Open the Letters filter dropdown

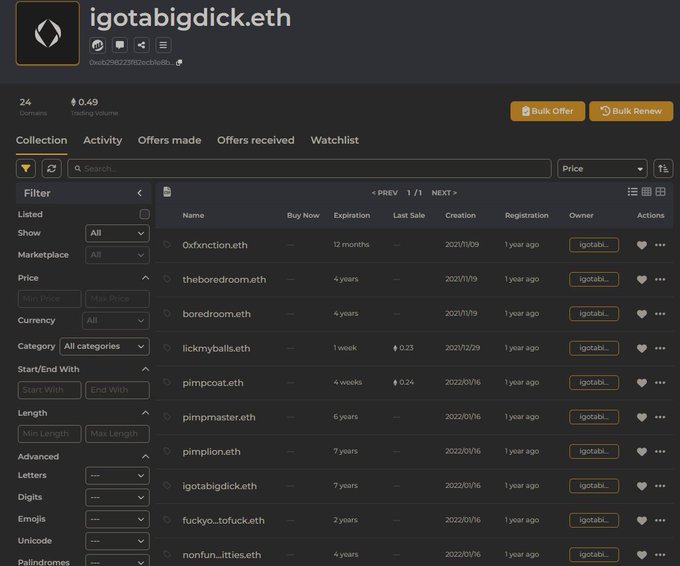tap(117, 476)
